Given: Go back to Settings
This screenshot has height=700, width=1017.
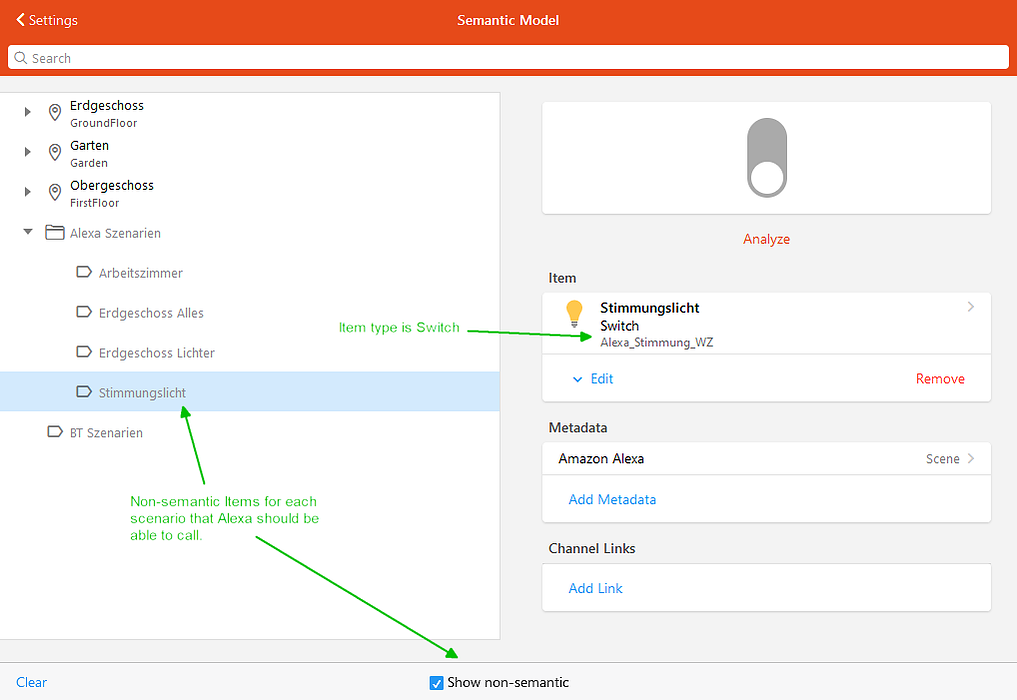Looking at the screenshot, I should tap(47, 20).
